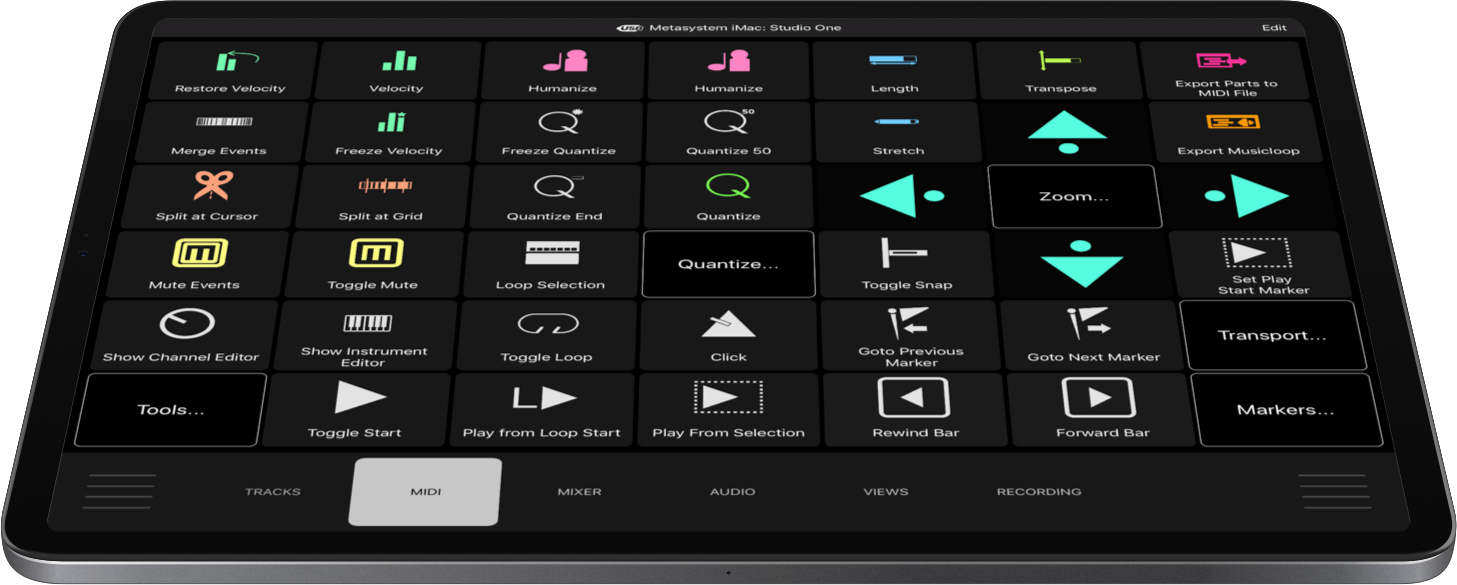Apply Freeze Quantize

(x=559, y=132)
